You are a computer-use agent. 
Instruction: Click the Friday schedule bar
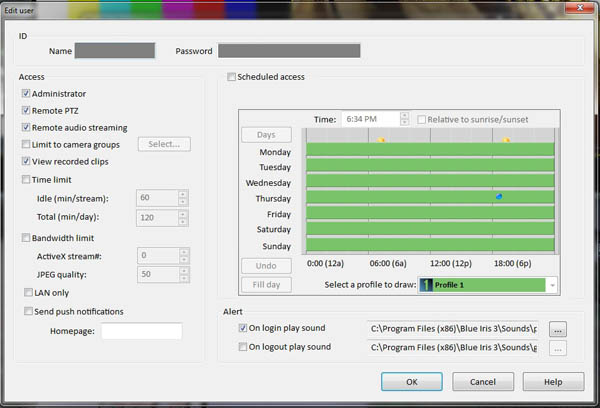coord(430,212)
